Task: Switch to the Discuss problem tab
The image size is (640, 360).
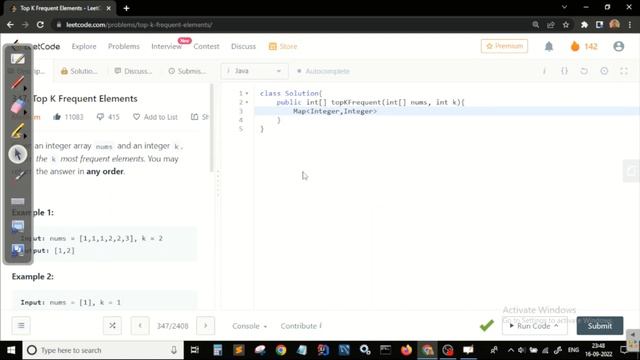Action: [x=133, y=71]
